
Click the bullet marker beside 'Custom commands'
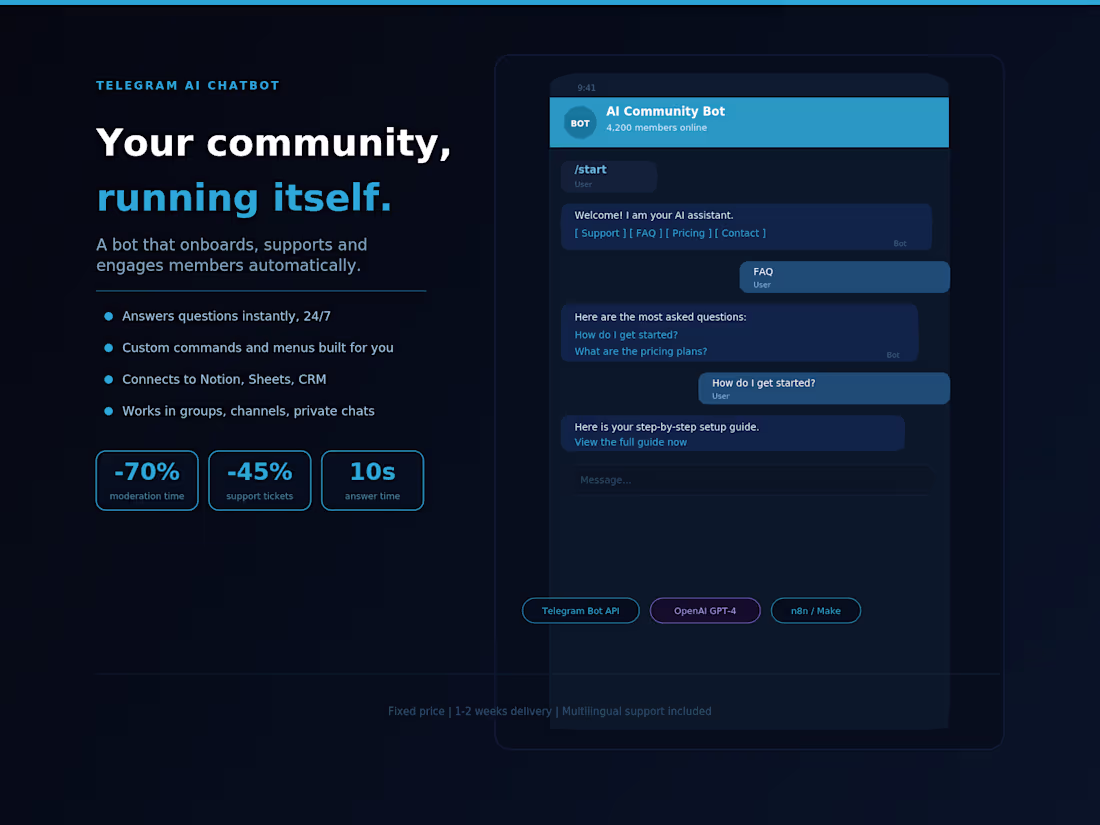(107, 347)
